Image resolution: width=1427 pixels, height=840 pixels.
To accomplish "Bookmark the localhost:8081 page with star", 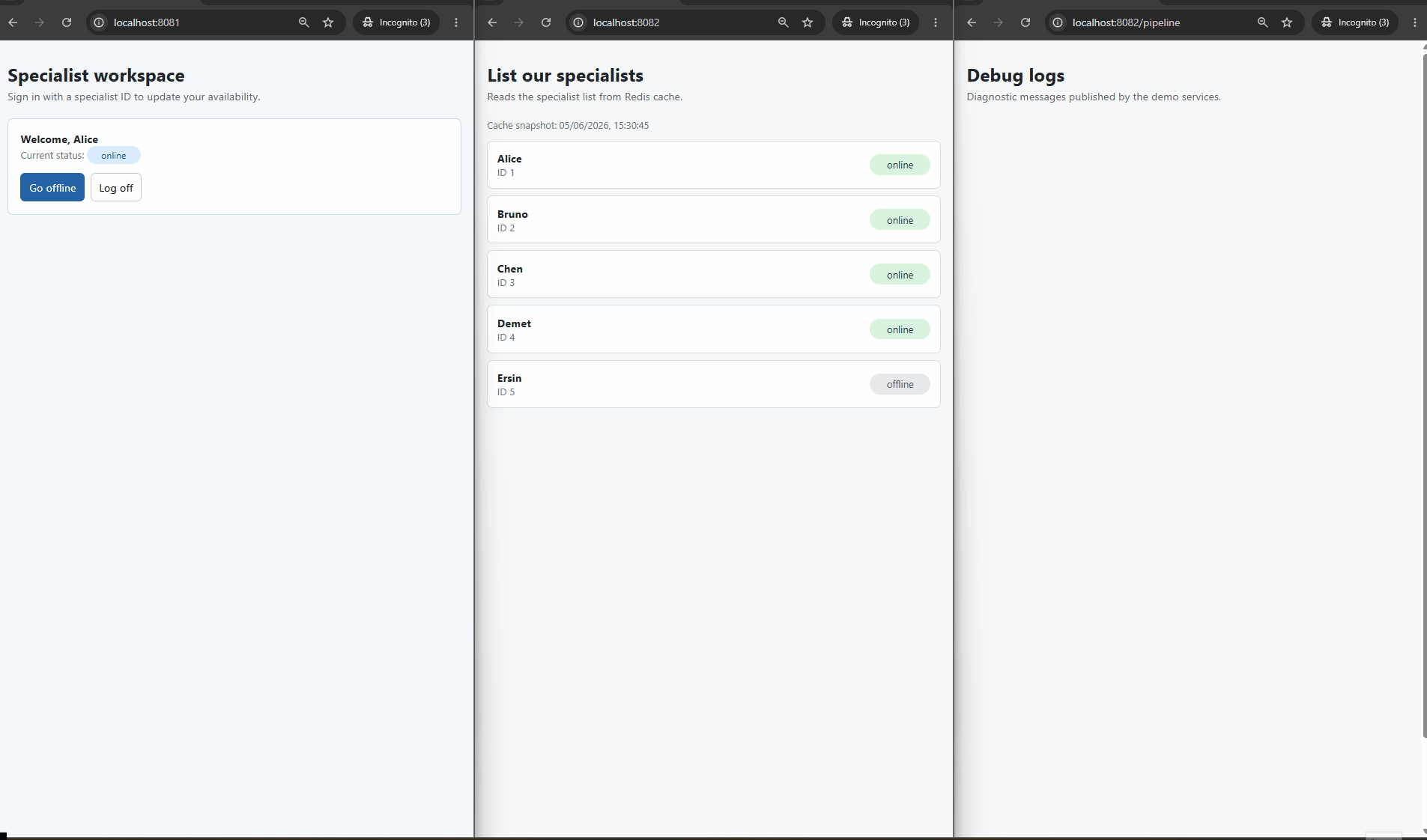I will click(x=328, y=22).
